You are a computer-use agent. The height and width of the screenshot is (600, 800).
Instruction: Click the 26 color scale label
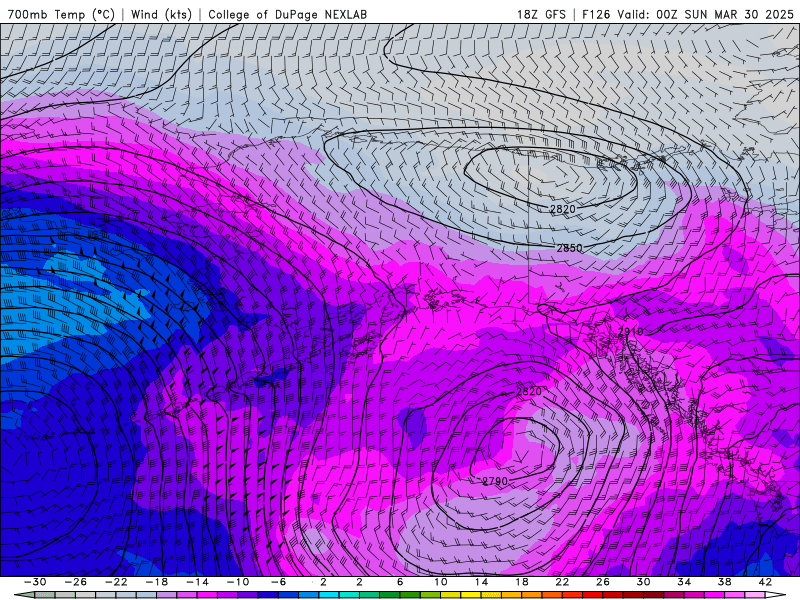pos(603,582)
